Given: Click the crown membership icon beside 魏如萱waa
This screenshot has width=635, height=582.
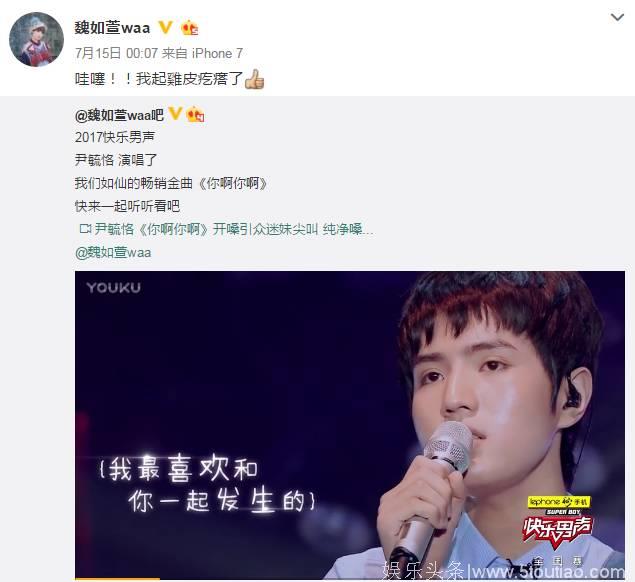Looking at the screenshot, I should 189,28.
